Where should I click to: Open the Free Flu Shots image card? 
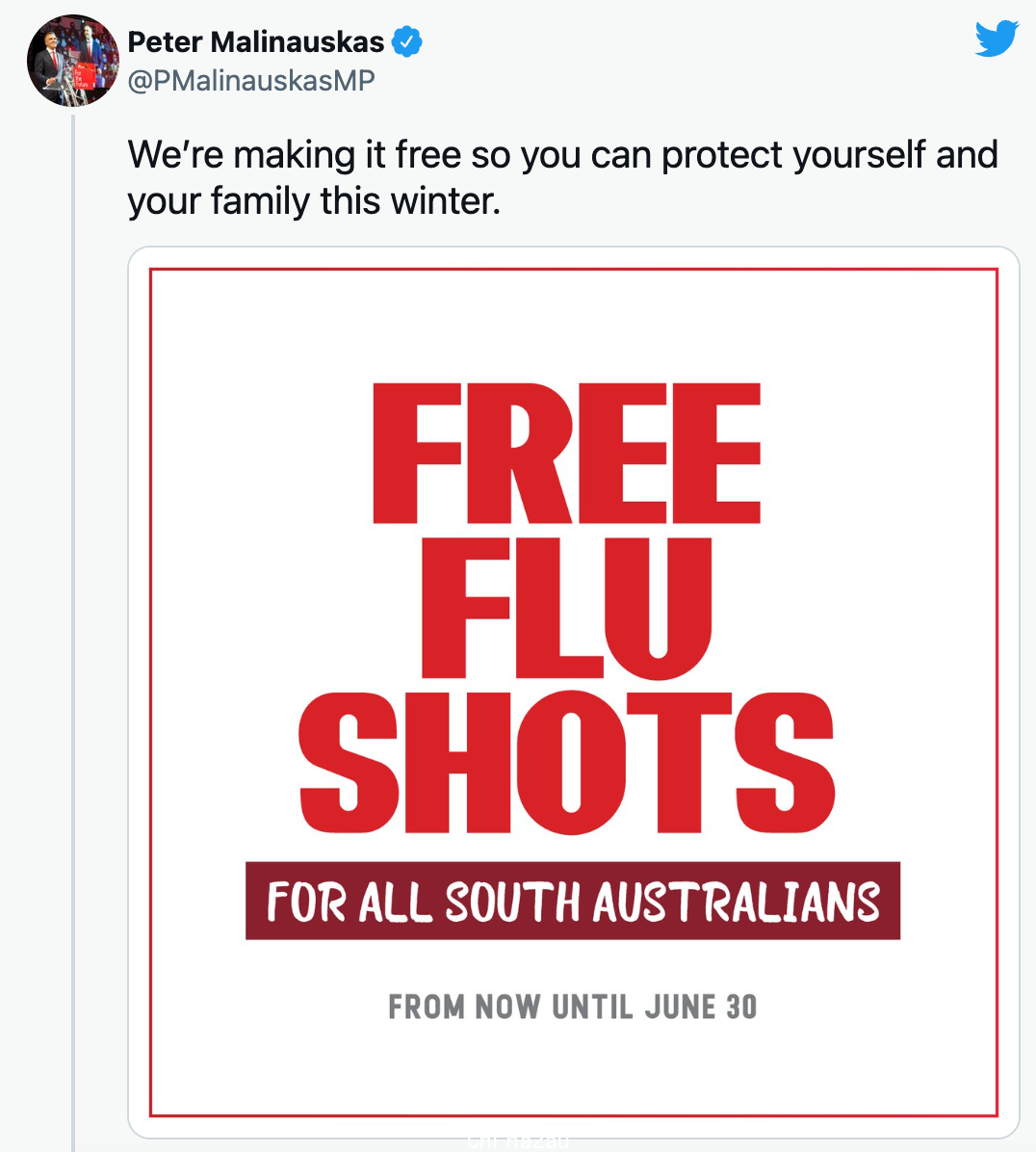574,693
